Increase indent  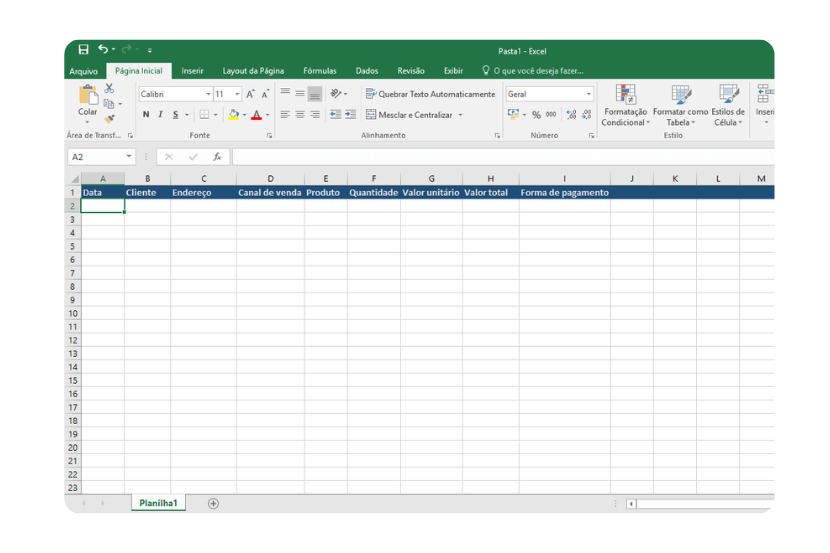tap(350, 115)
